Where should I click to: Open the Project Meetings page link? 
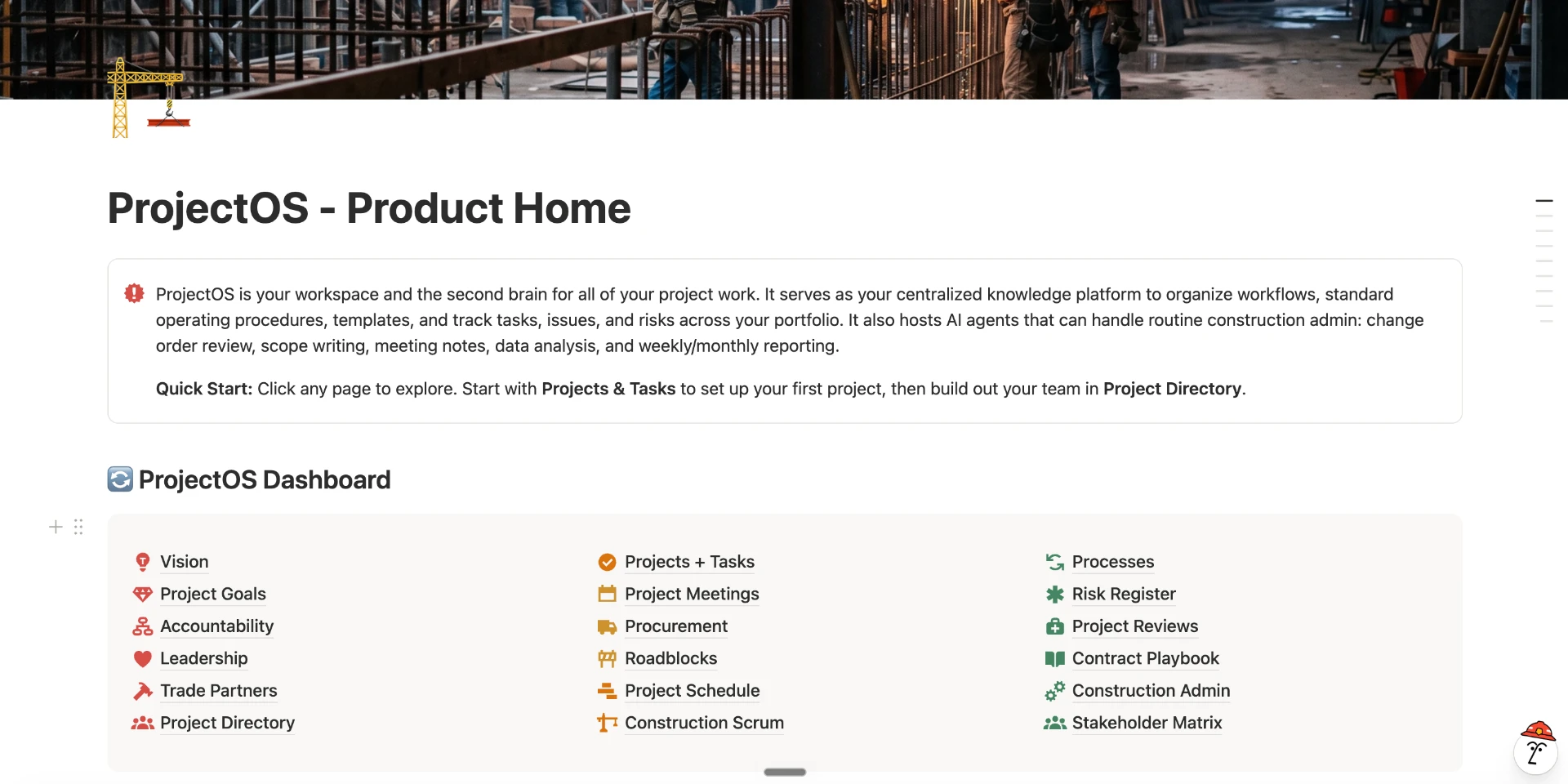click(x=692, y=594)
